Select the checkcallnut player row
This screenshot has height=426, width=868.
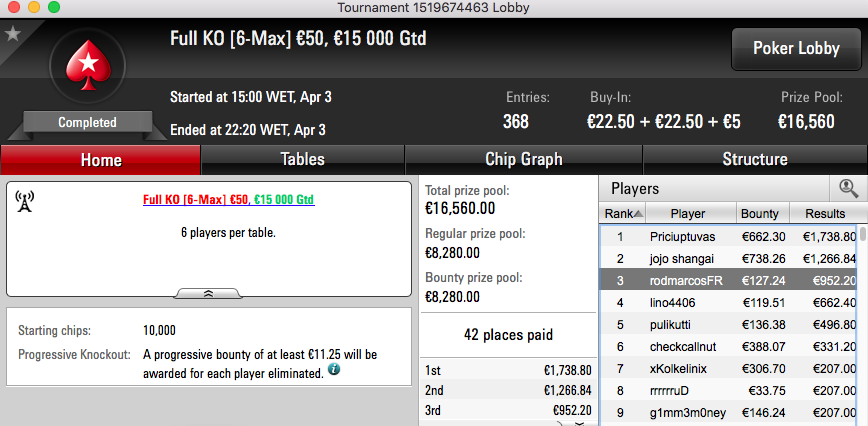729,347
